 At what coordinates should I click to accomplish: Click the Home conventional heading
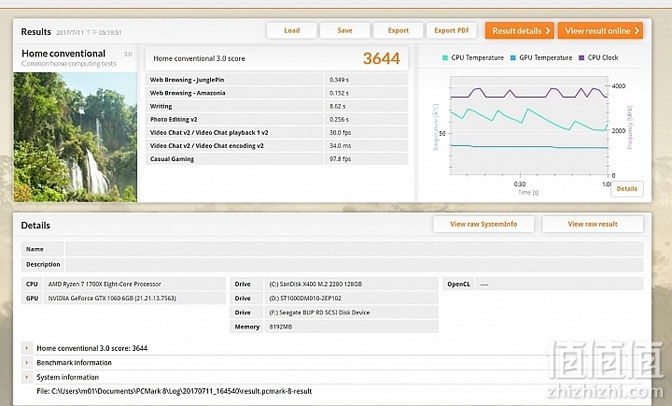pyautogui.click(x=63, y=54)
